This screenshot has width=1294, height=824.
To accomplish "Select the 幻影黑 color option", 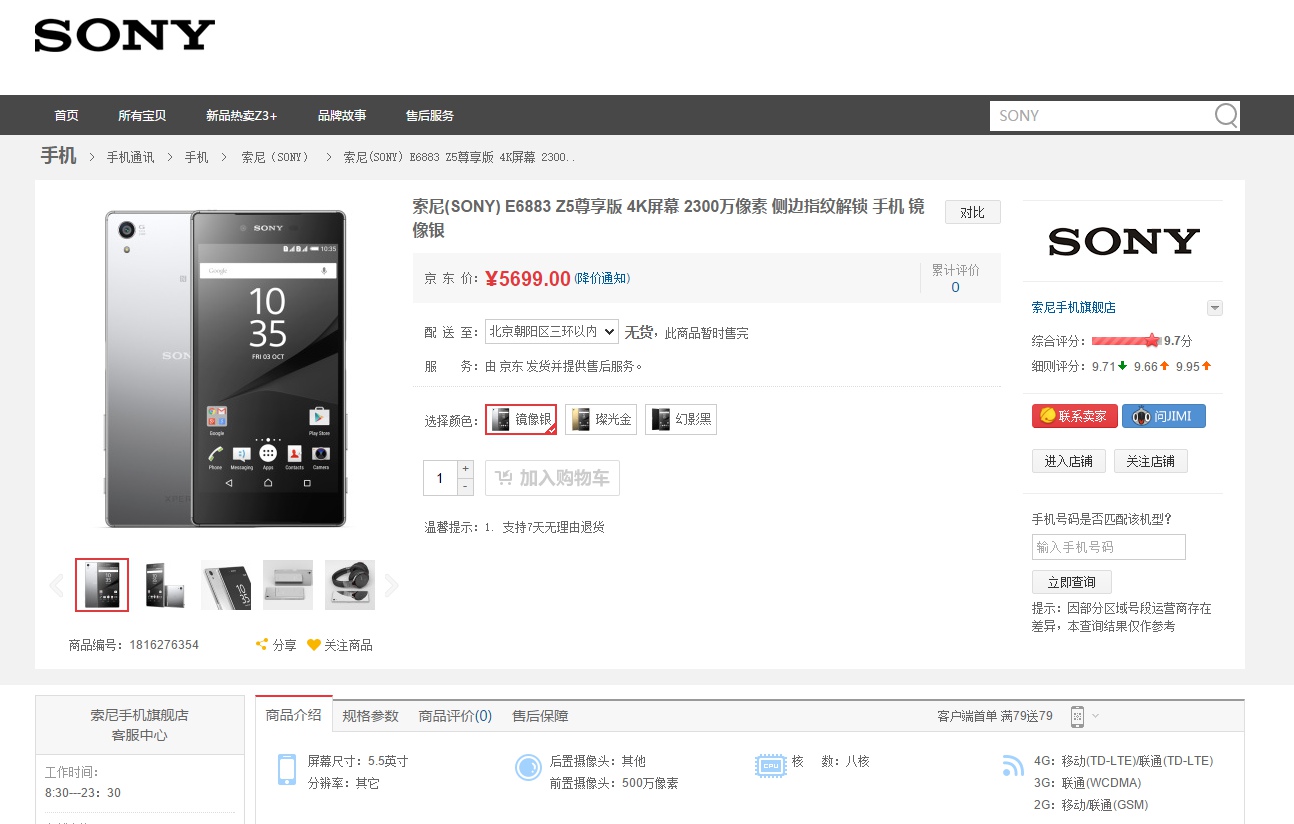I will click(x=681, y=420).
